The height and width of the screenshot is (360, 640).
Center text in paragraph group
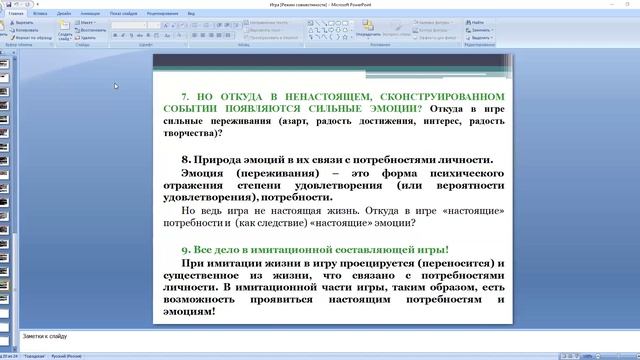tap(202, 36)
